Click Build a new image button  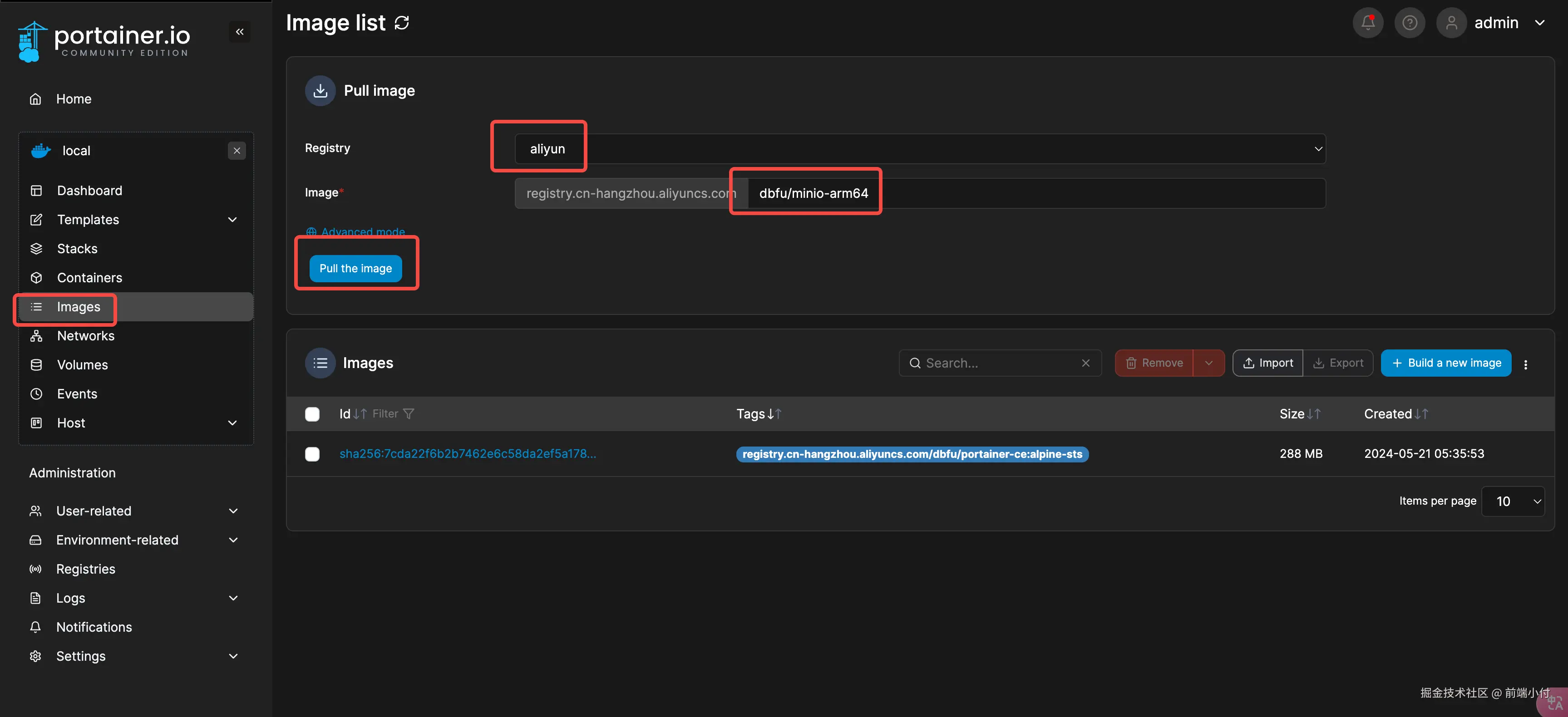pyautogui.click(x=1445, y=363)
